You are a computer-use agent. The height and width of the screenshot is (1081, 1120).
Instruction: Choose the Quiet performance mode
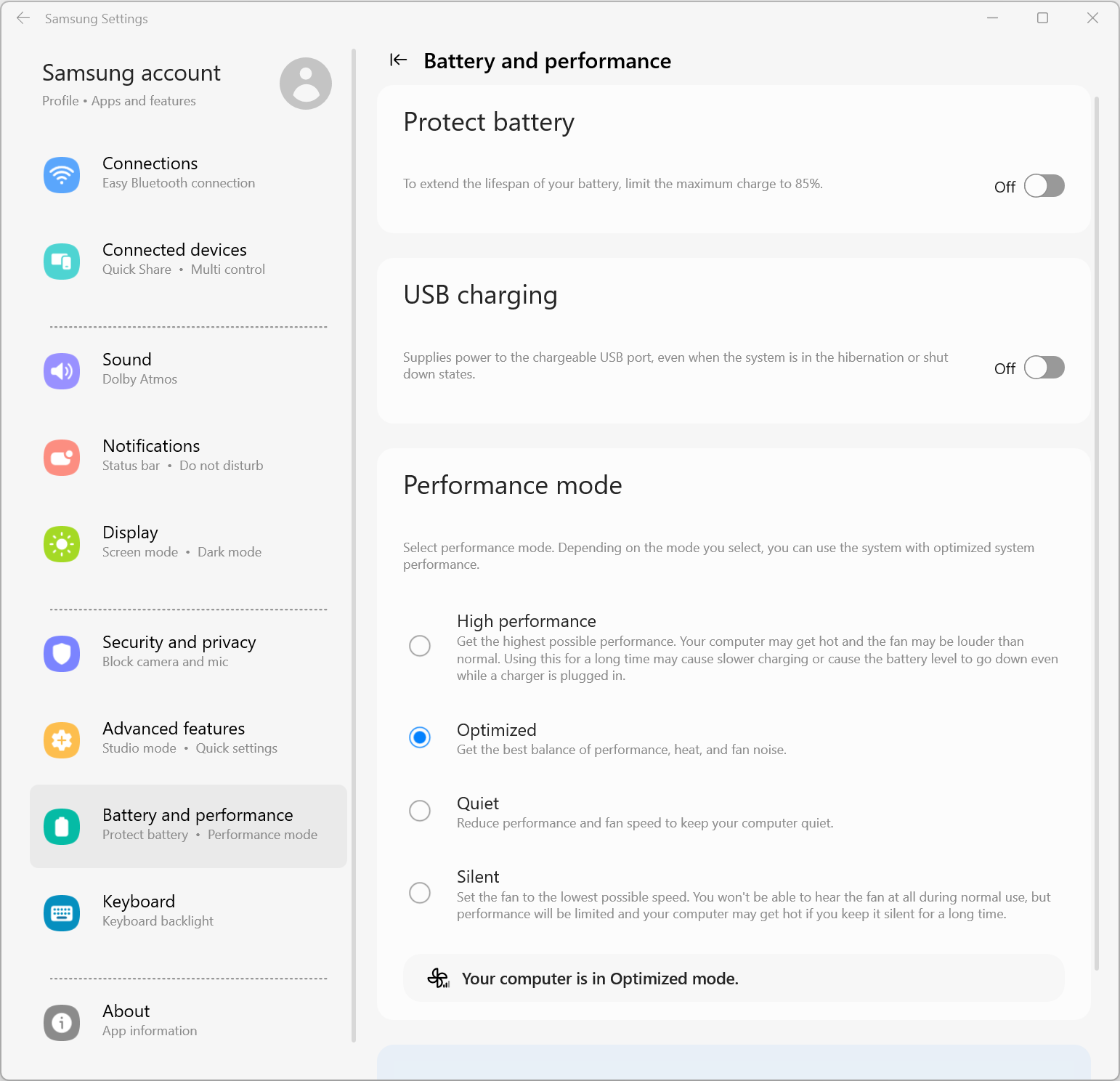[420, 811]
